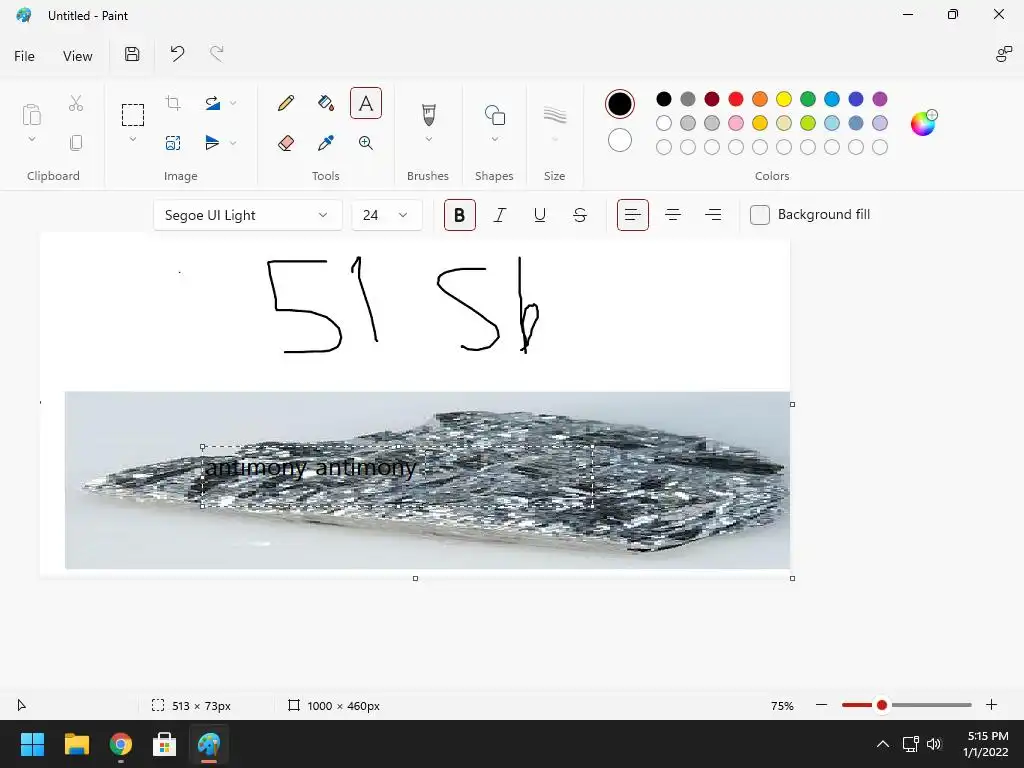
Task: Select Color 2 white secondary swatch
Action: [x=620, y=140]
